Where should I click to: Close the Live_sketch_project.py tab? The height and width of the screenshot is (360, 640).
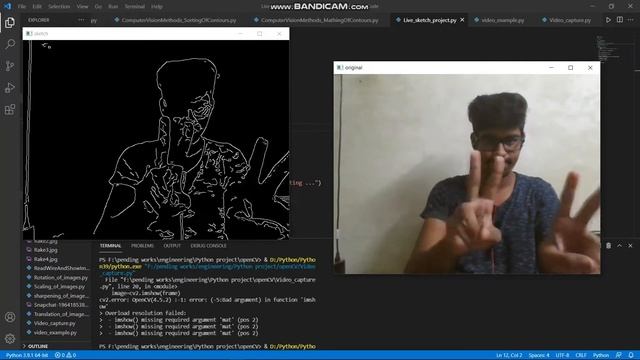(462, 20)
